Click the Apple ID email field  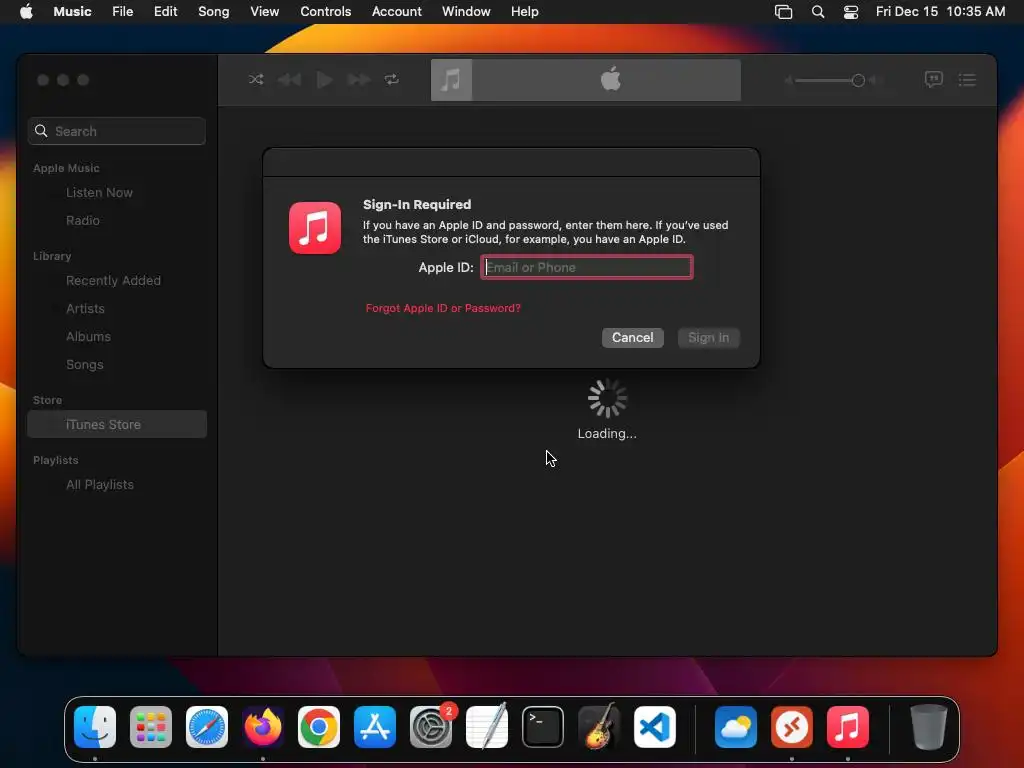coord(586,267)
